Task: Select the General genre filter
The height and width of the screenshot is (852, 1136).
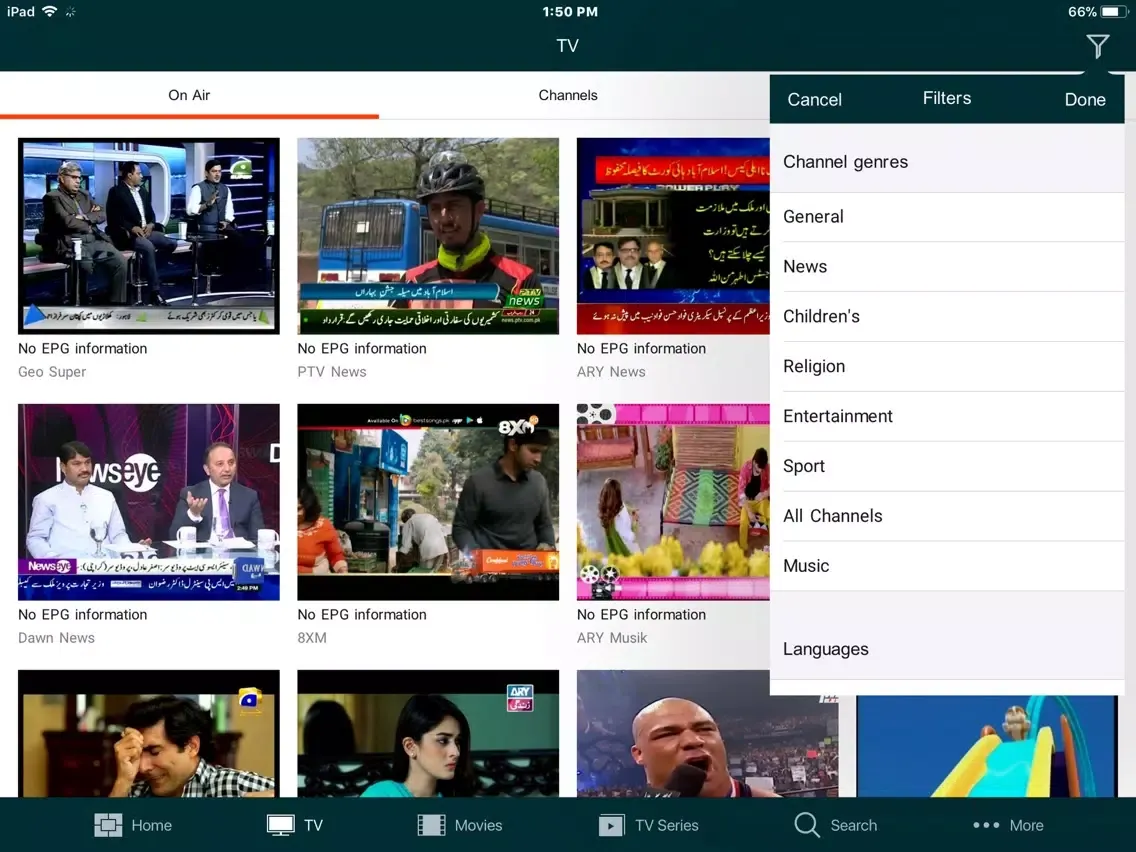Action: [947, 217]
